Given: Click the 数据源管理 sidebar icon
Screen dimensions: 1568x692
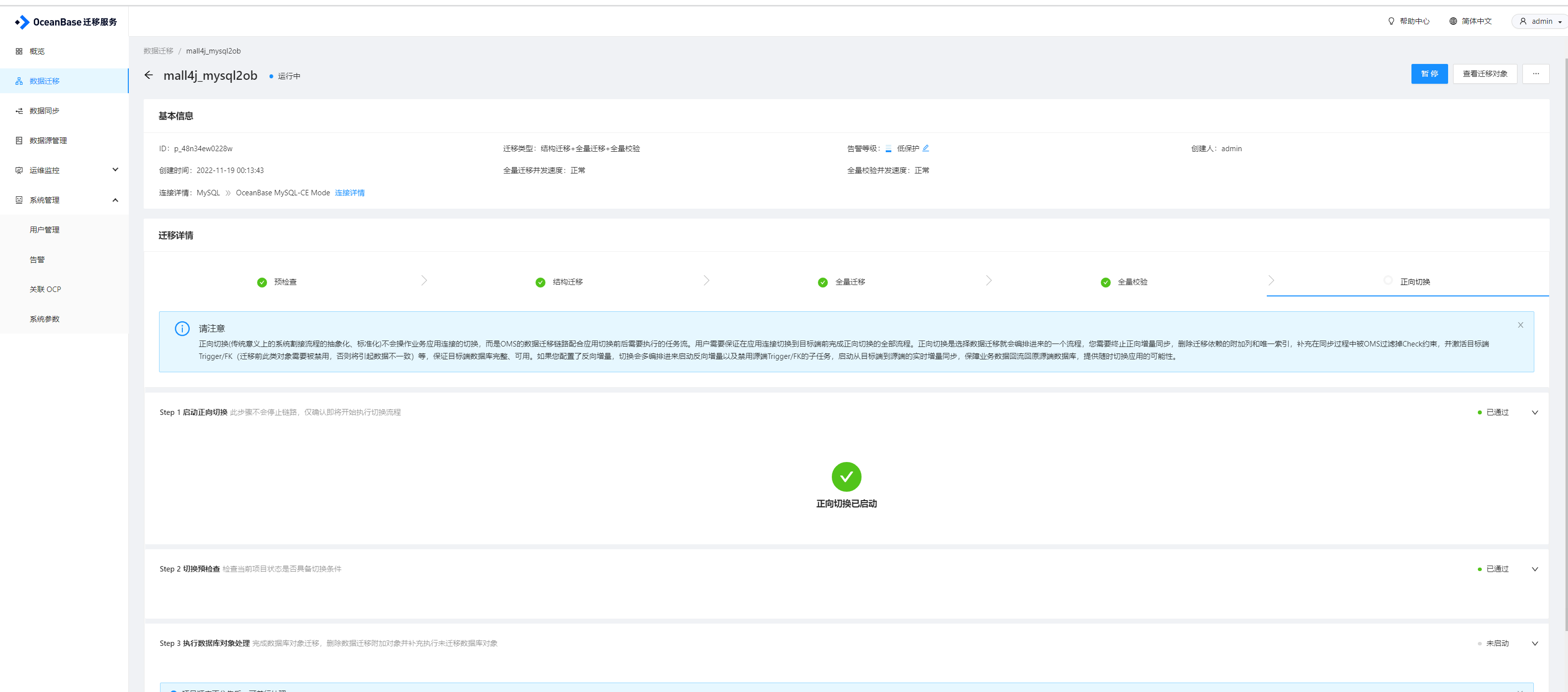Looking at the screenshot, I should [x=19, y=141].
